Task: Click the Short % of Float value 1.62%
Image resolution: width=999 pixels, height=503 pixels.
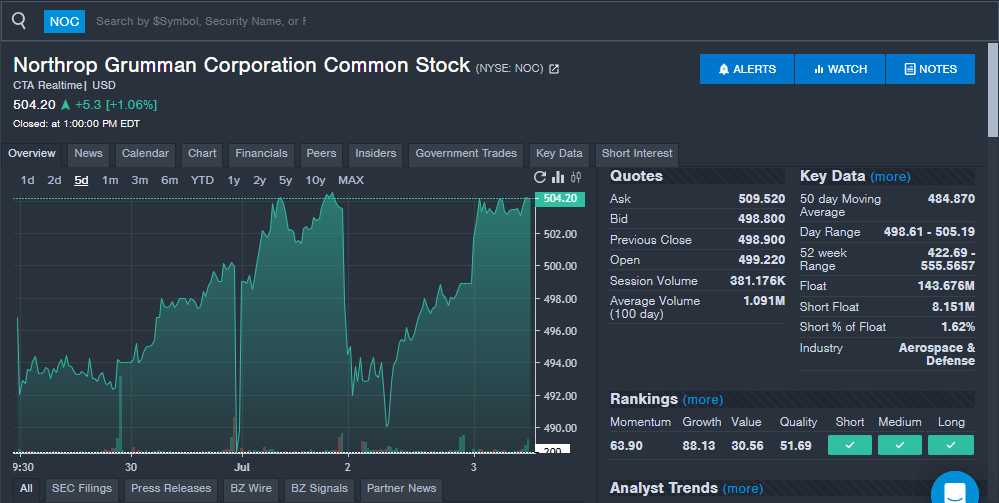Action: (x=958, y=327)
